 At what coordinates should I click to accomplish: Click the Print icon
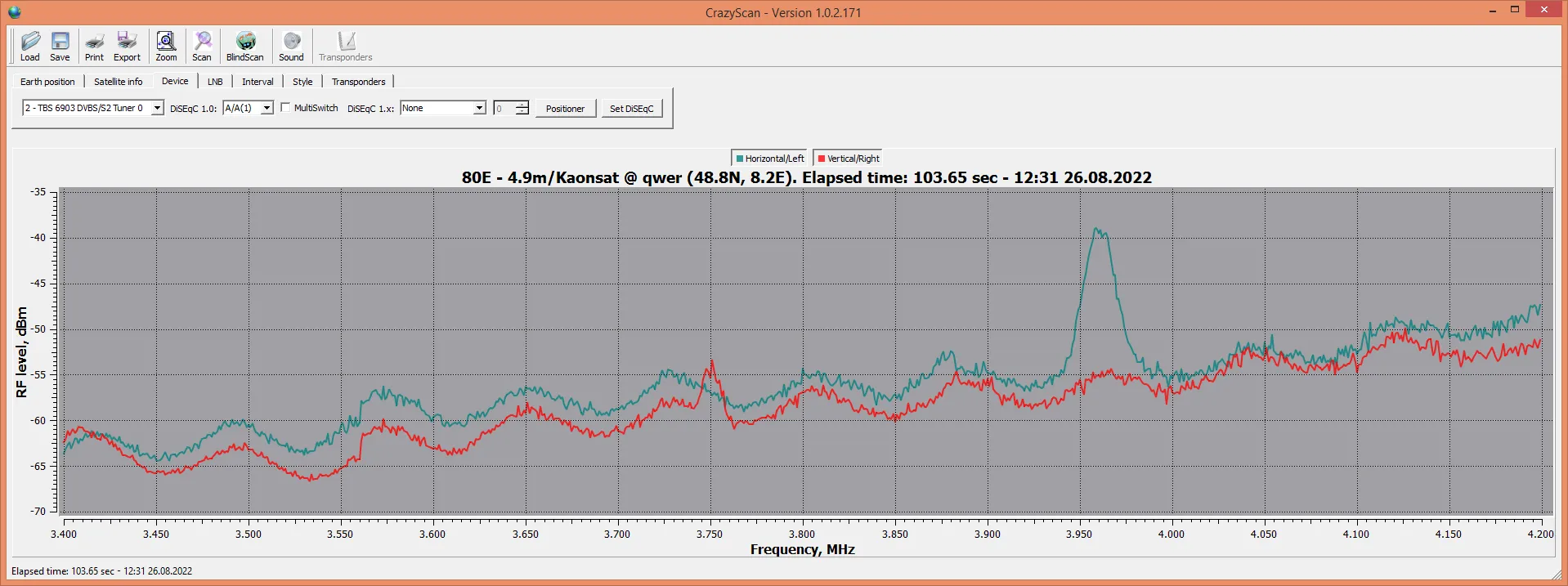coord(94,47)
